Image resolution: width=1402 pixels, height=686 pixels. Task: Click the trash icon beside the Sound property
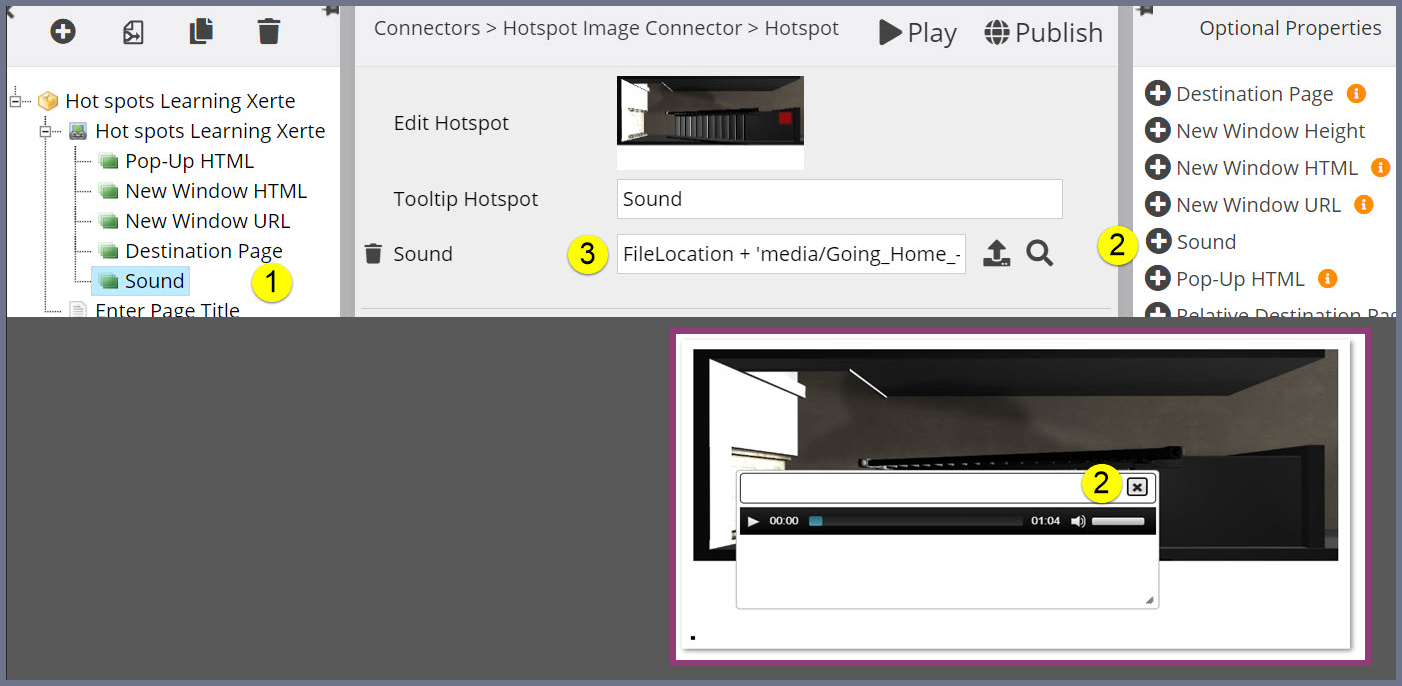373,253
